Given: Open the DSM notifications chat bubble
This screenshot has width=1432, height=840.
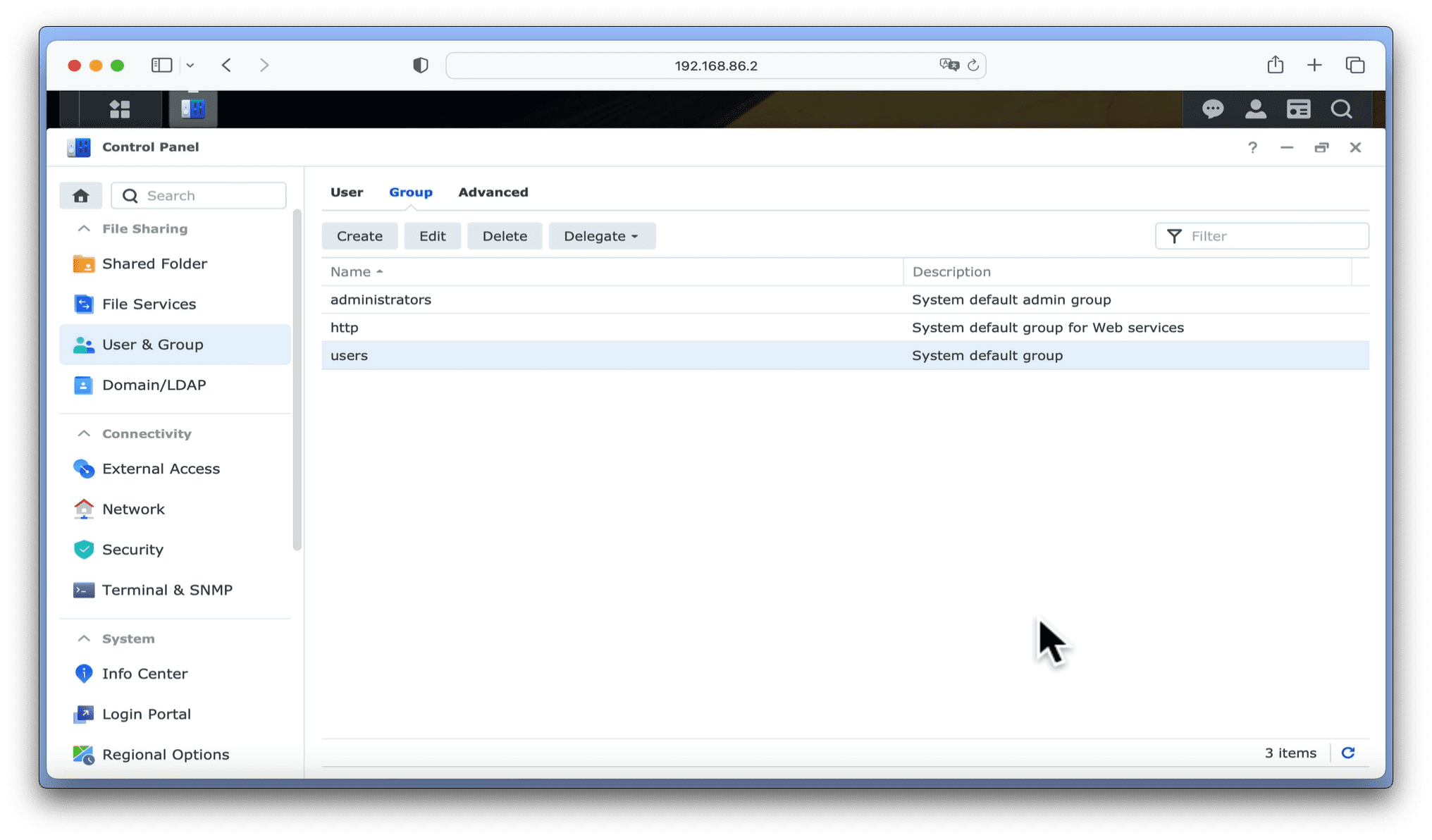Looking at the screenshot, I should coord(1213,109).
